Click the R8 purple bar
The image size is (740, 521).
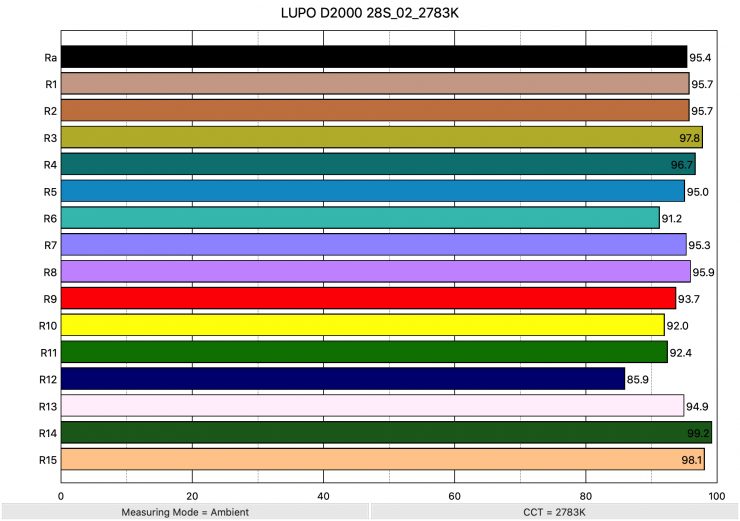click(x=376, y=271)
